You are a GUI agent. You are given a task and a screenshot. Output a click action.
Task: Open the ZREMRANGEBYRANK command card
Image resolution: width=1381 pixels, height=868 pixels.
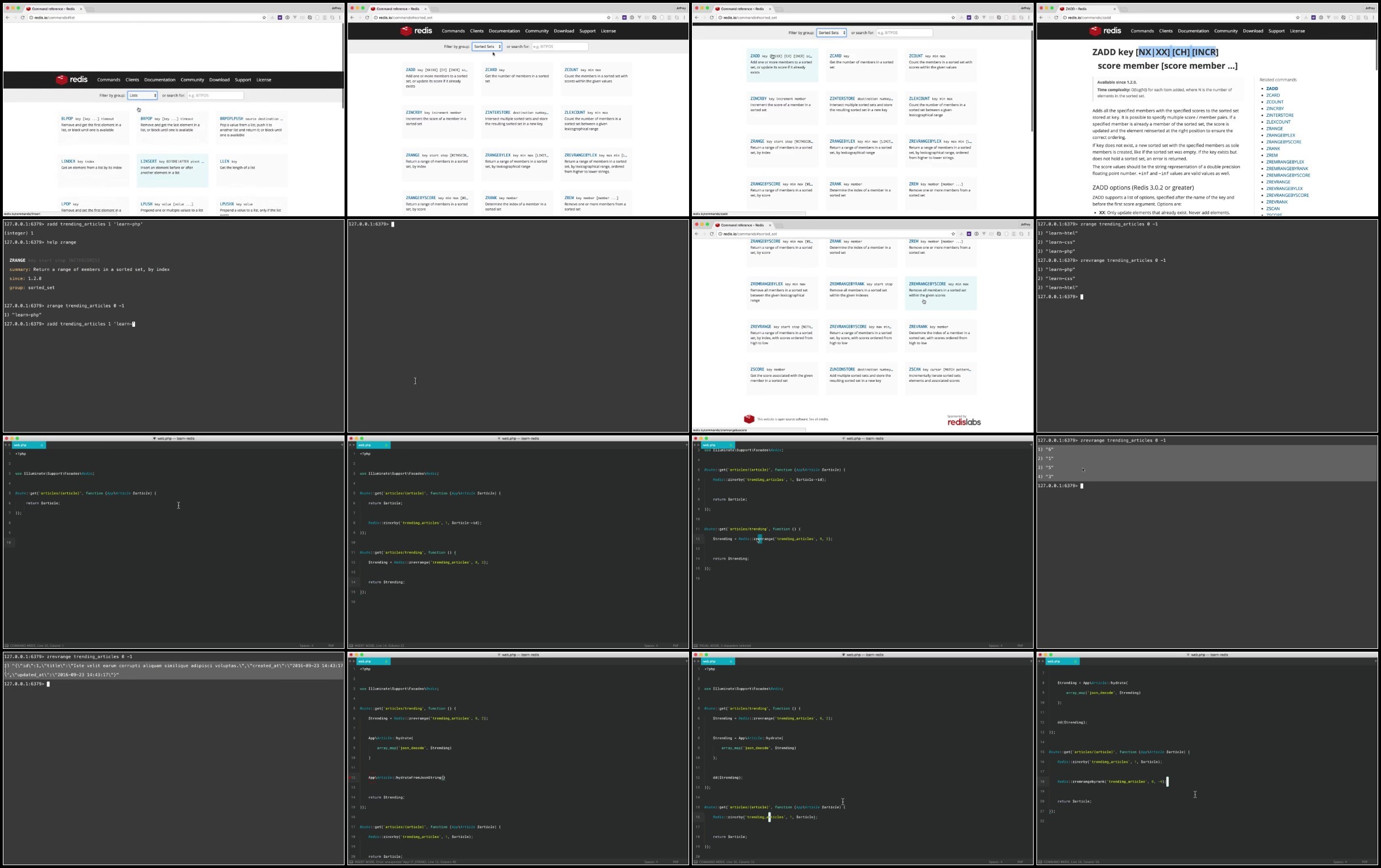(x=862, y=293)
